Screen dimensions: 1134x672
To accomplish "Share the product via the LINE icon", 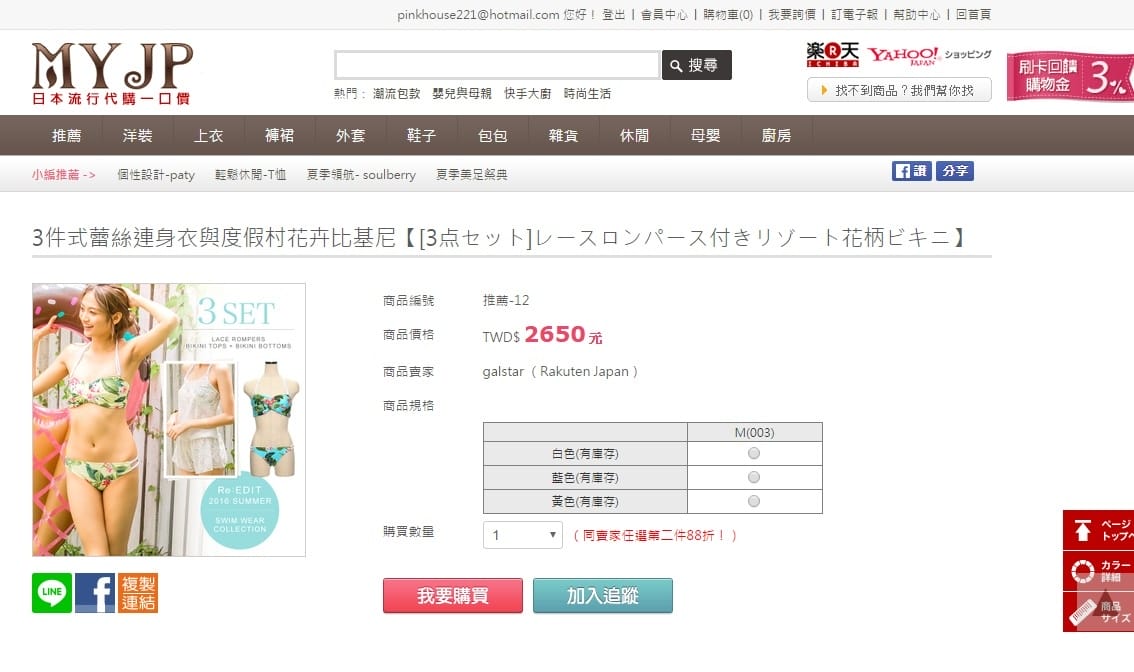I will tap(52, 593).
